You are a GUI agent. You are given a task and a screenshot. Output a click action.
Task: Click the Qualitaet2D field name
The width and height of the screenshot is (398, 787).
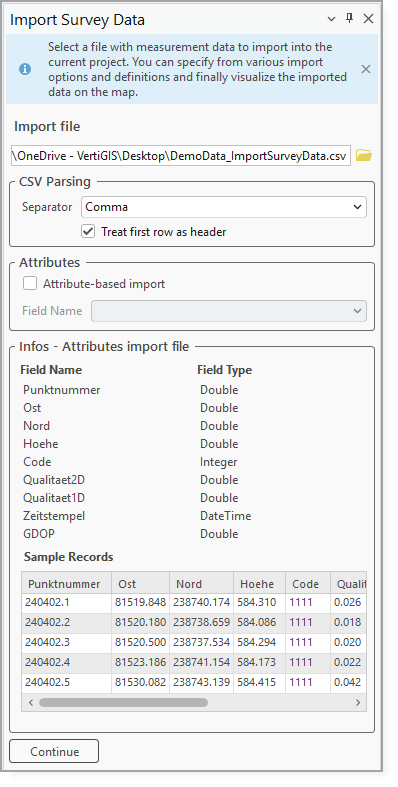54,480
